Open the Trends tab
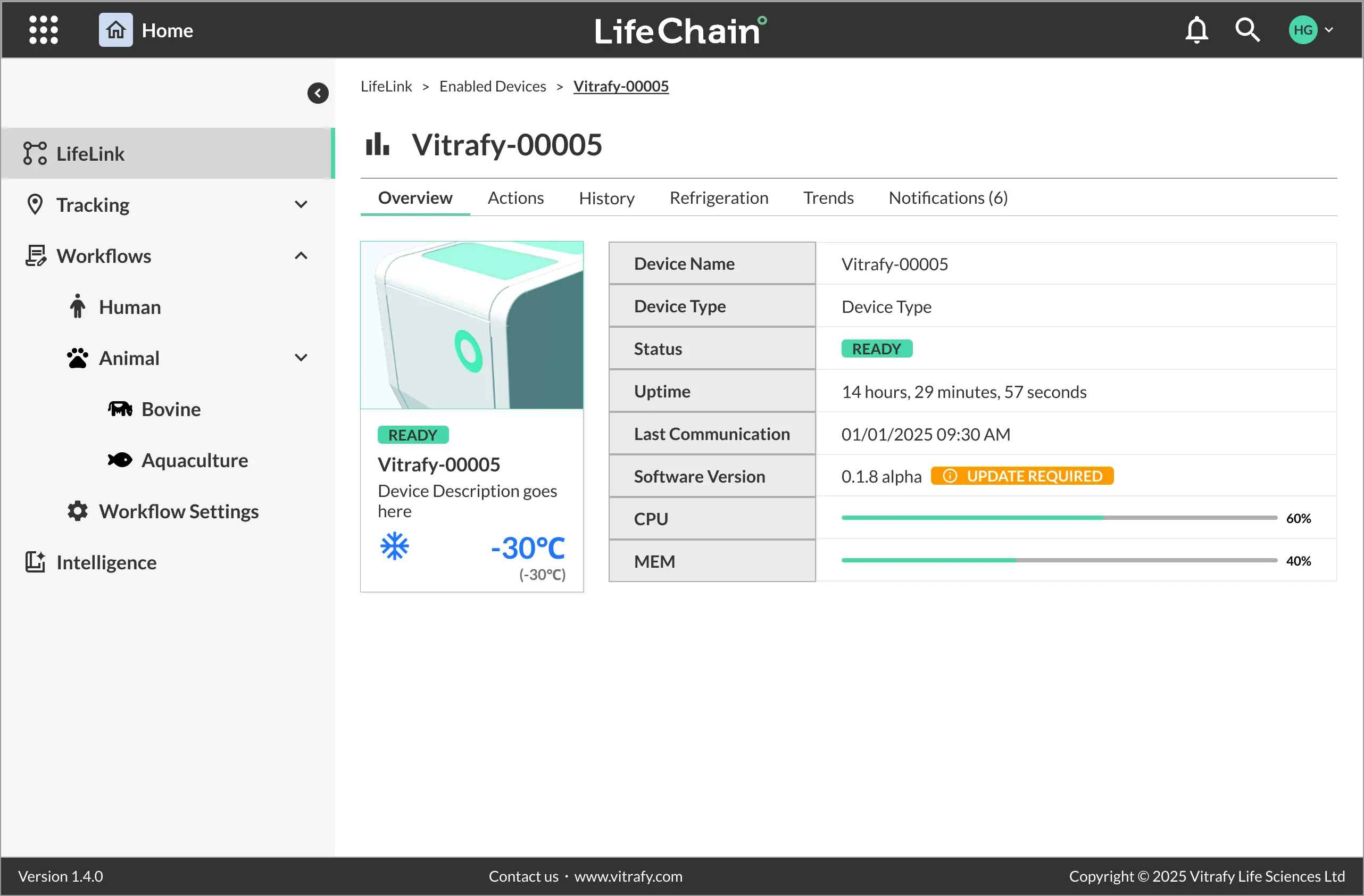 tap(829, 198)
